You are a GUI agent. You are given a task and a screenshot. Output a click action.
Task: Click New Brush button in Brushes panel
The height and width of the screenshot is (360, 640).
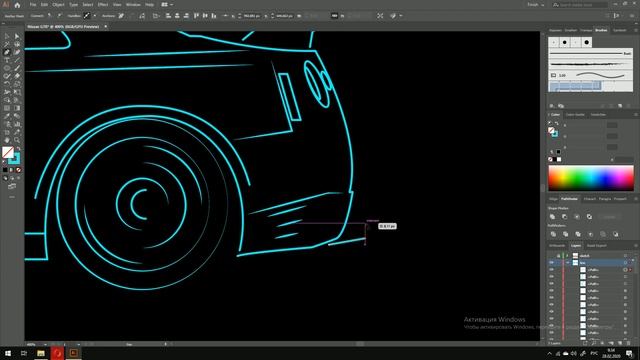[x=620, y=106]
